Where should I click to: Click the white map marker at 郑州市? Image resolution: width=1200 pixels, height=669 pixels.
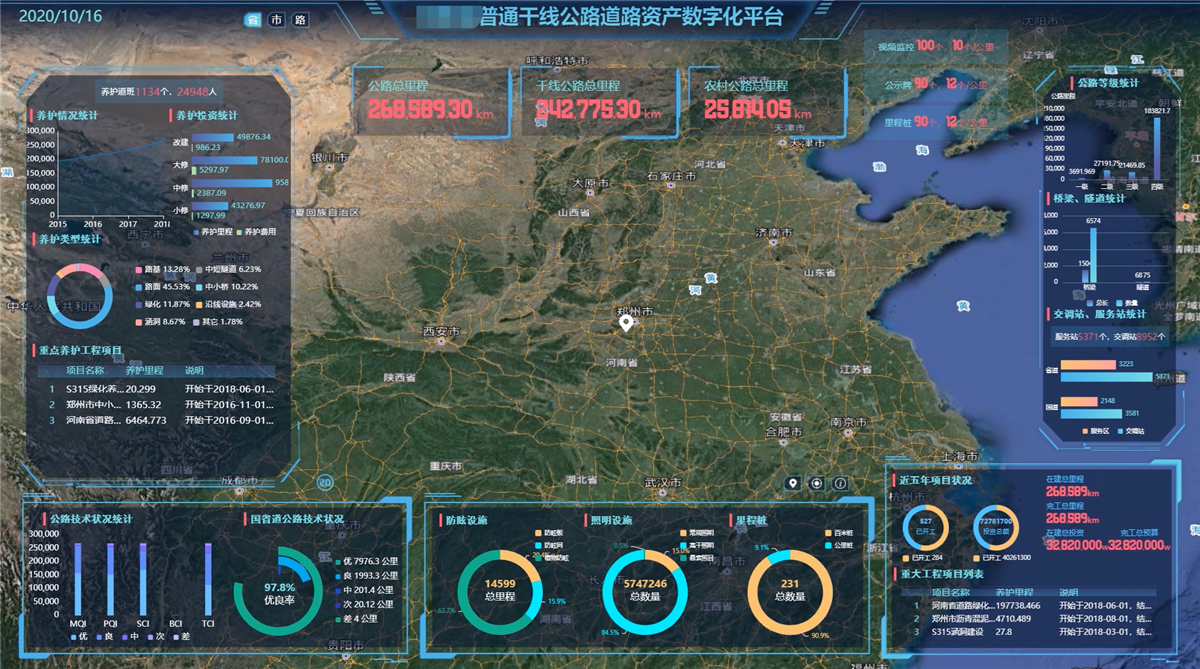tap(626, 323)
